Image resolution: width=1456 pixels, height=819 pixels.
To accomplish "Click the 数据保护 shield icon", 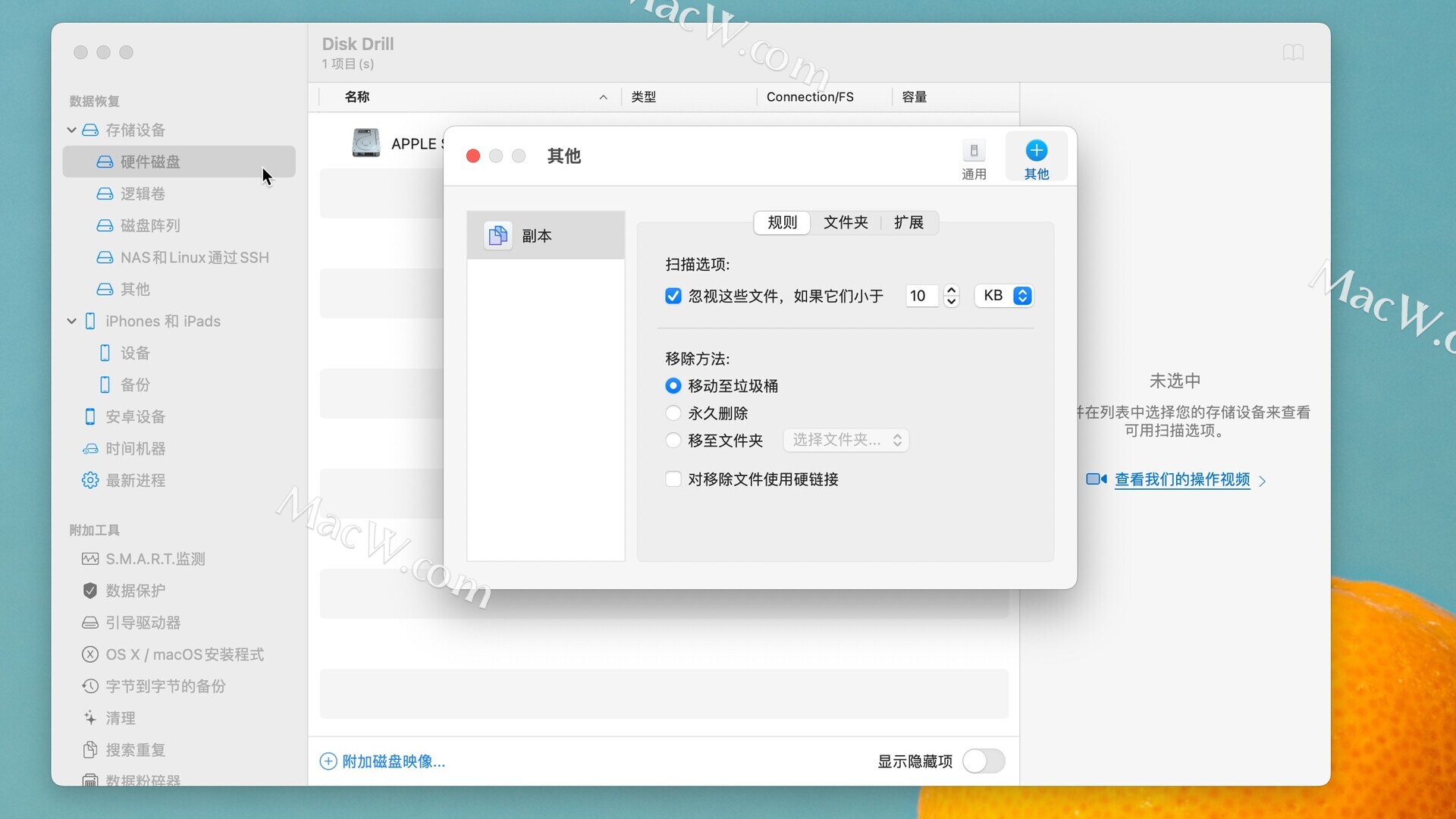I will (89, 591).
